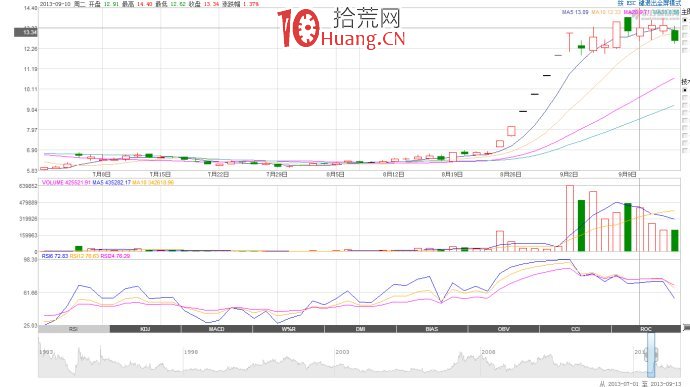
Task: Click the last green candlestick on price chart
Action: (x=675, y=35)
